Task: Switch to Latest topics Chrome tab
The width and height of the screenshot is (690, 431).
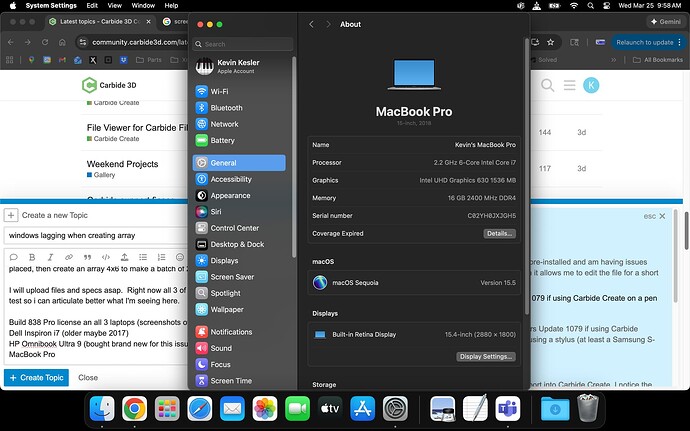Action: click(100, 22)
